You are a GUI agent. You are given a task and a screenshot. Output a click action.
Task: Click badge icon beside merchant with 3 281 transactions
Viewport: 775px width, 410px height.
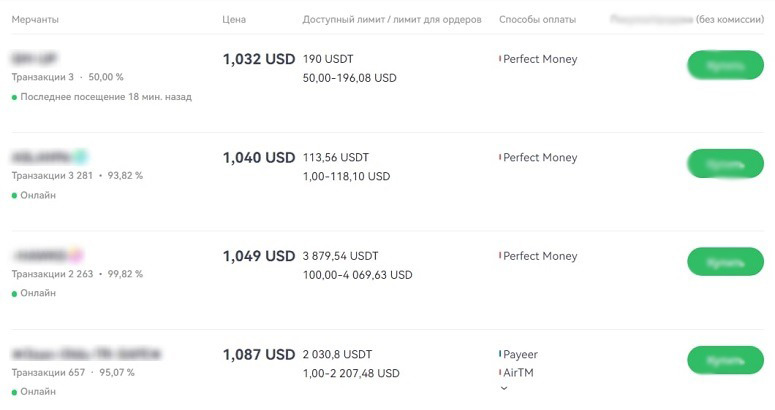coord(80,157)
